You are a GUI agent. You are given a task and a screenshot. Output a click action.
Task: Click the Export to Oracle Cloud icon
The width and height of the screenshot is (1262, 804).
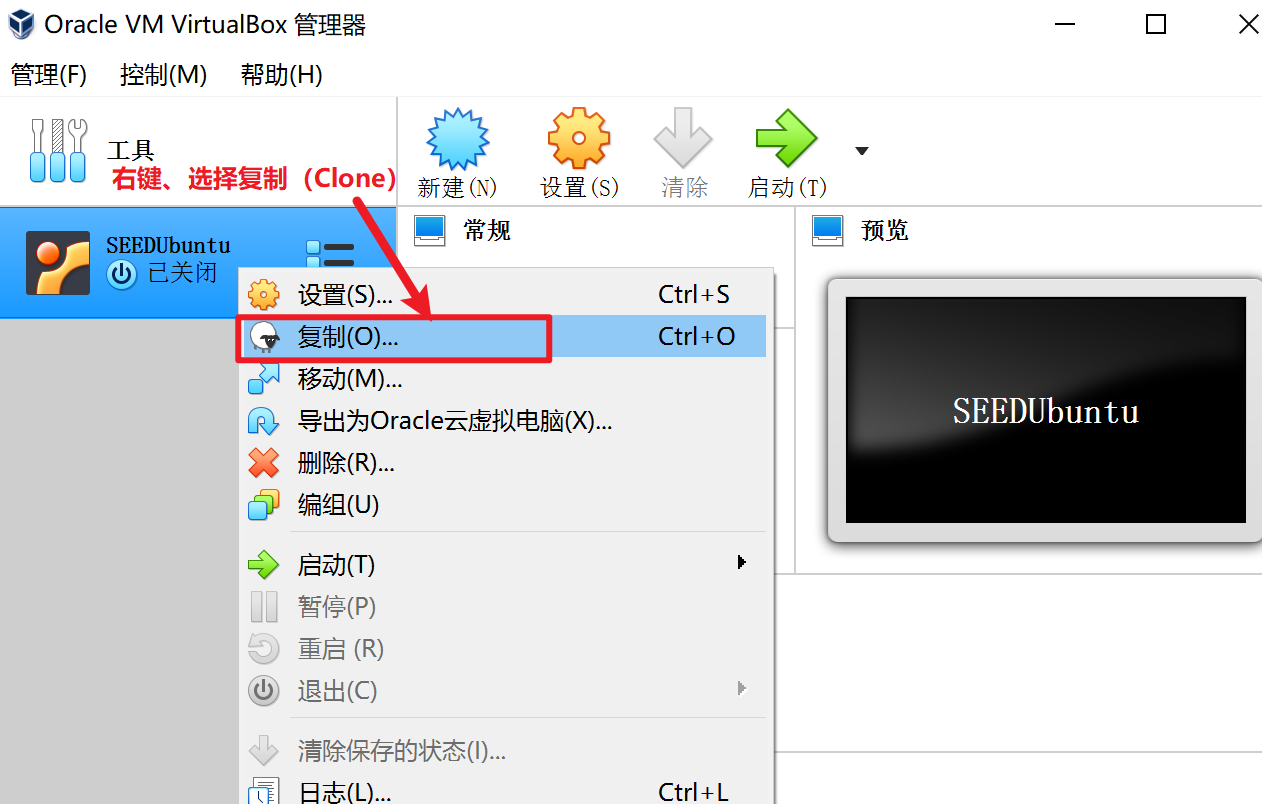pos(263,421)
